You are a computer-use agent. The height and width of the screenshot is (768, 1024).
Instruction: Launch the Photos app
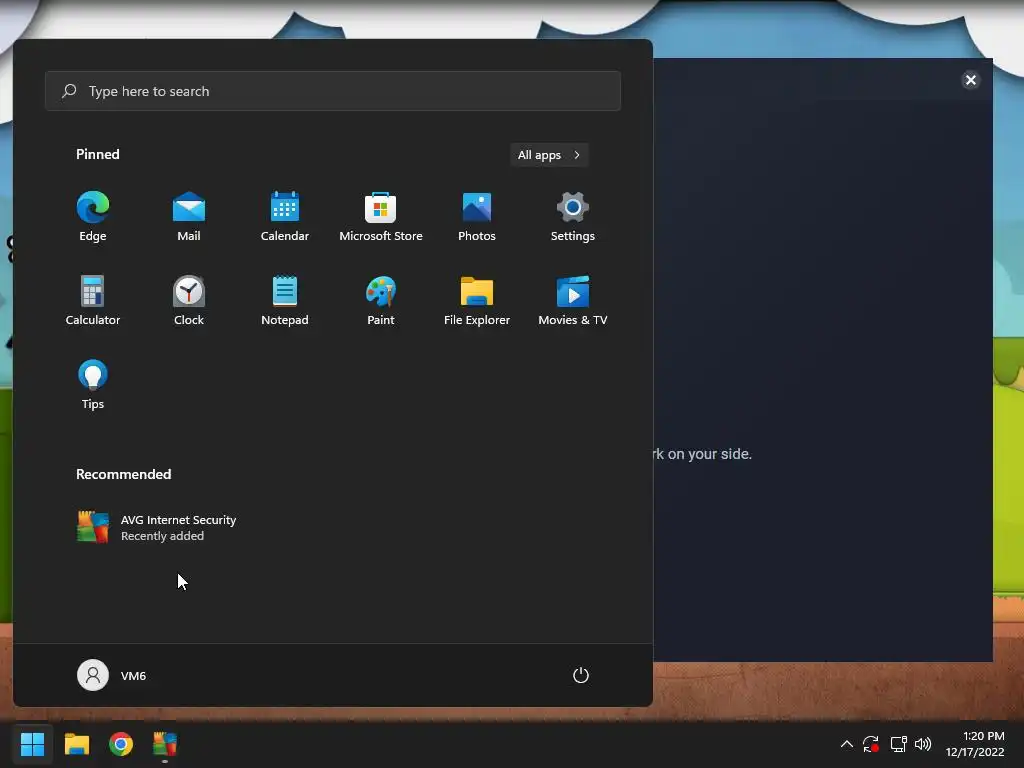pos(477,217)
